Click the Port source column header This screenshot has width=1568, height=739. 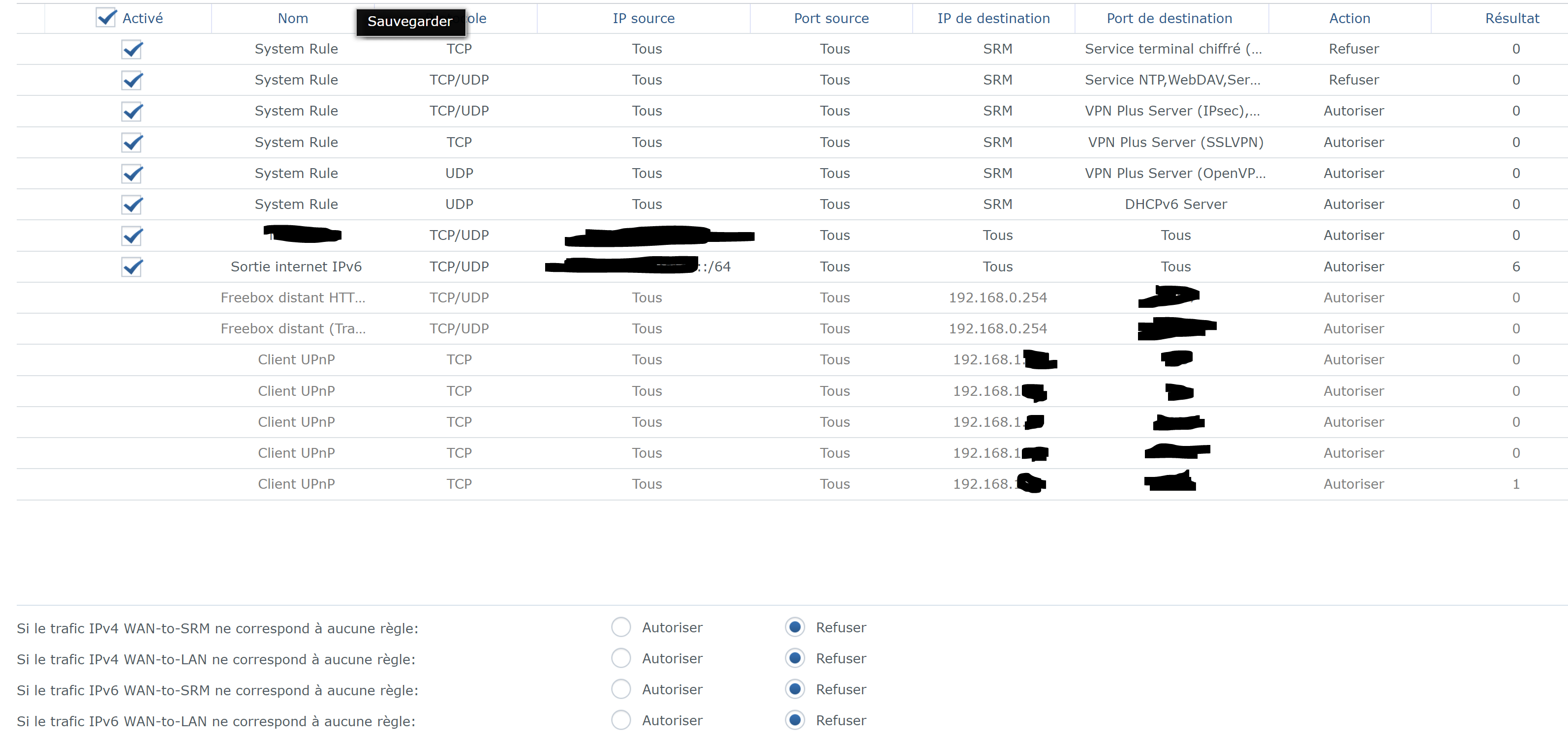tap(831, 18)
